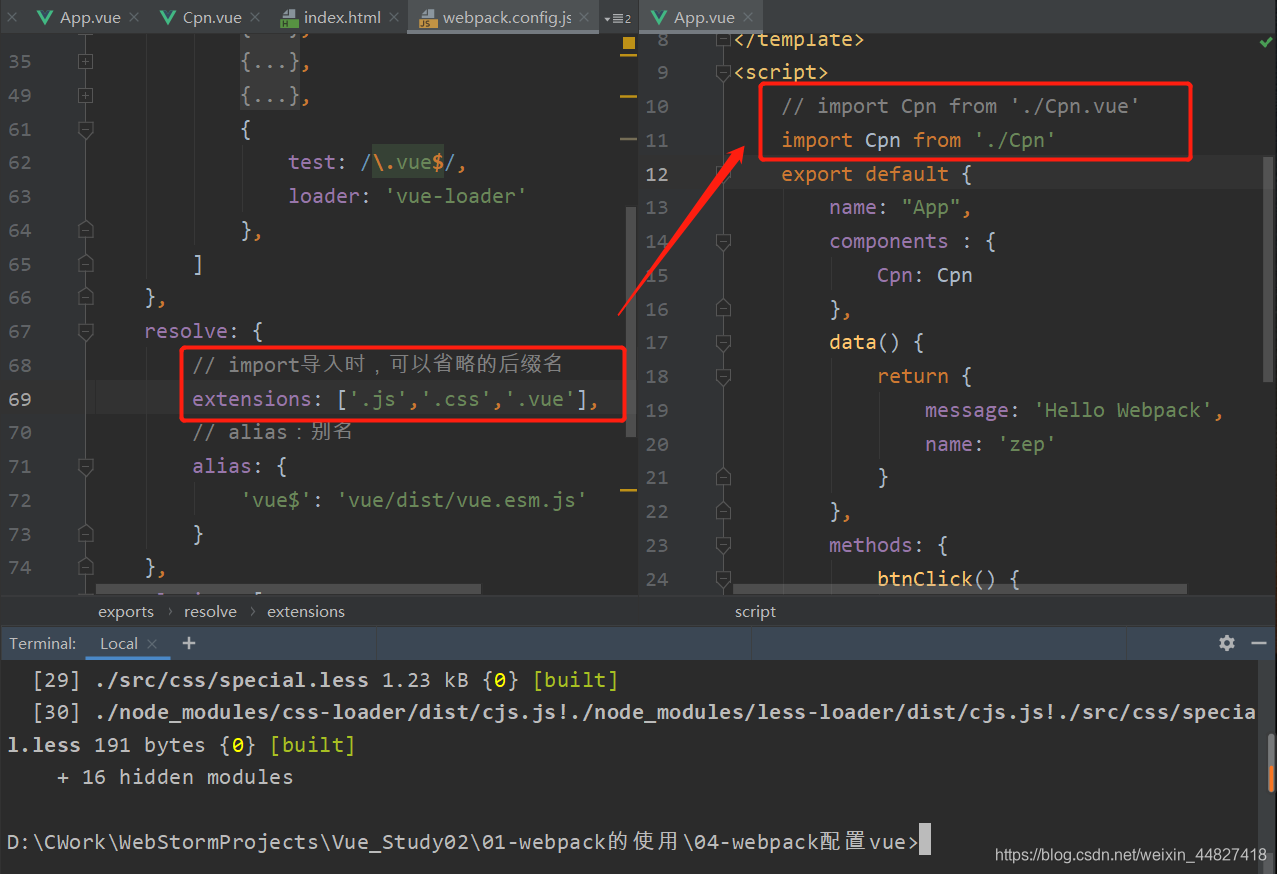
Task: Close the Local terminal session
Action: [153, 644]
